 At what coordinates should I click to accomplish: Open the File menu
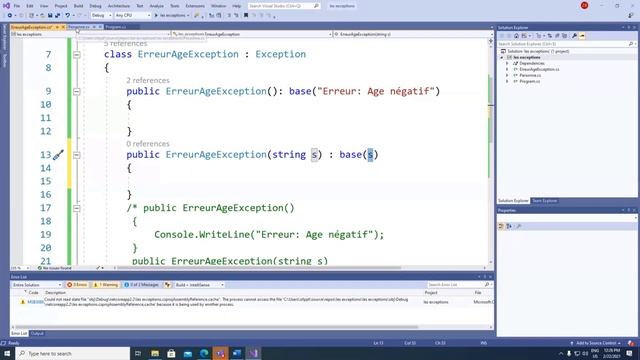tap(17, 6)
